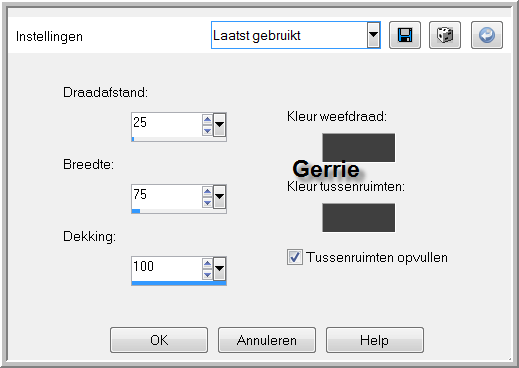Save the preset with floppy disk icon

405,35
